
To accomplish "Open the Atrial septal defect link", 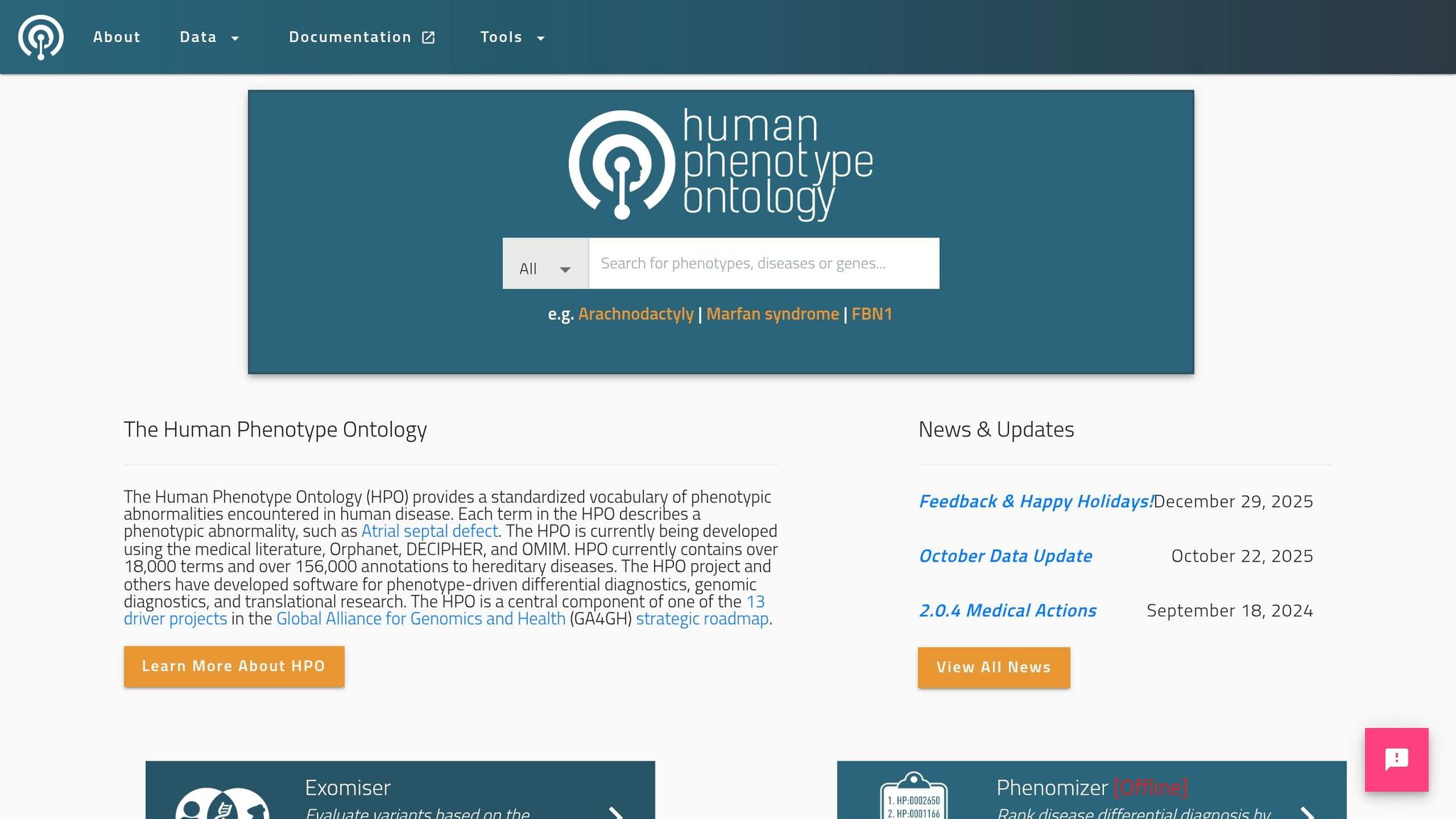I will (429, 530).
